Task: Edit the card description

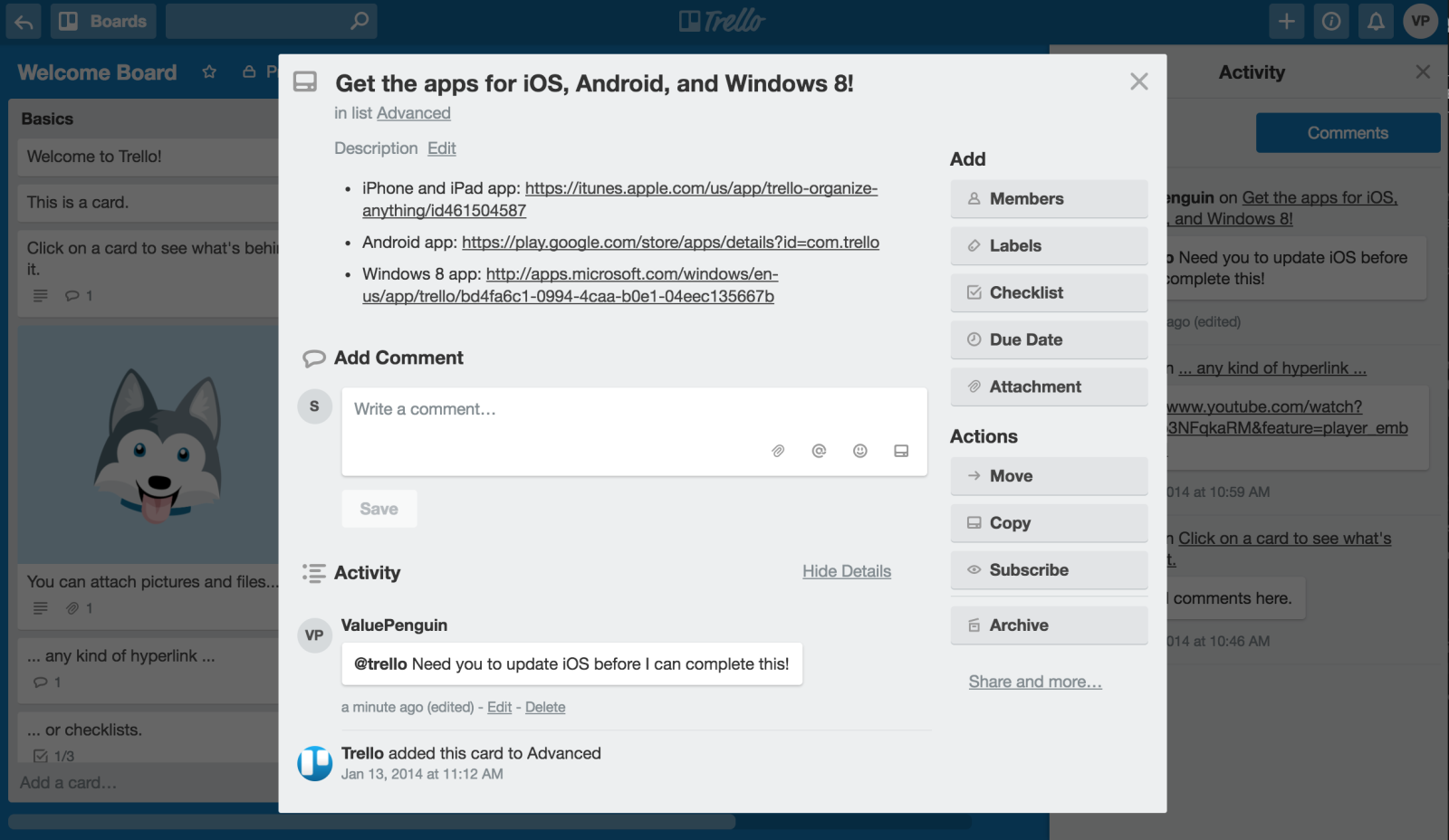Action: pyautogui.click(x=442, y=148)
